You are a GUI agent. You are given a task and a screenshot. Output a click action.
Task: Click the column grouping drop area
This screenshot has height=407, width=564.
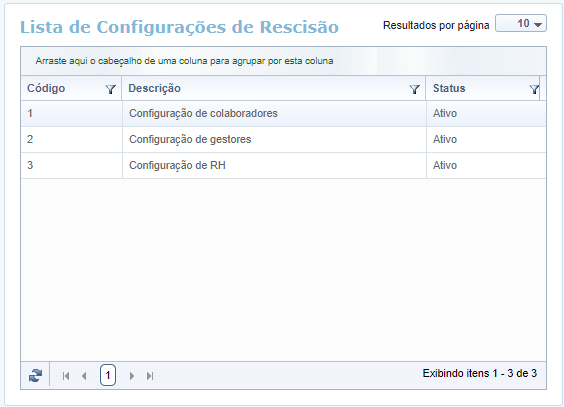click(x=283, y=61)
